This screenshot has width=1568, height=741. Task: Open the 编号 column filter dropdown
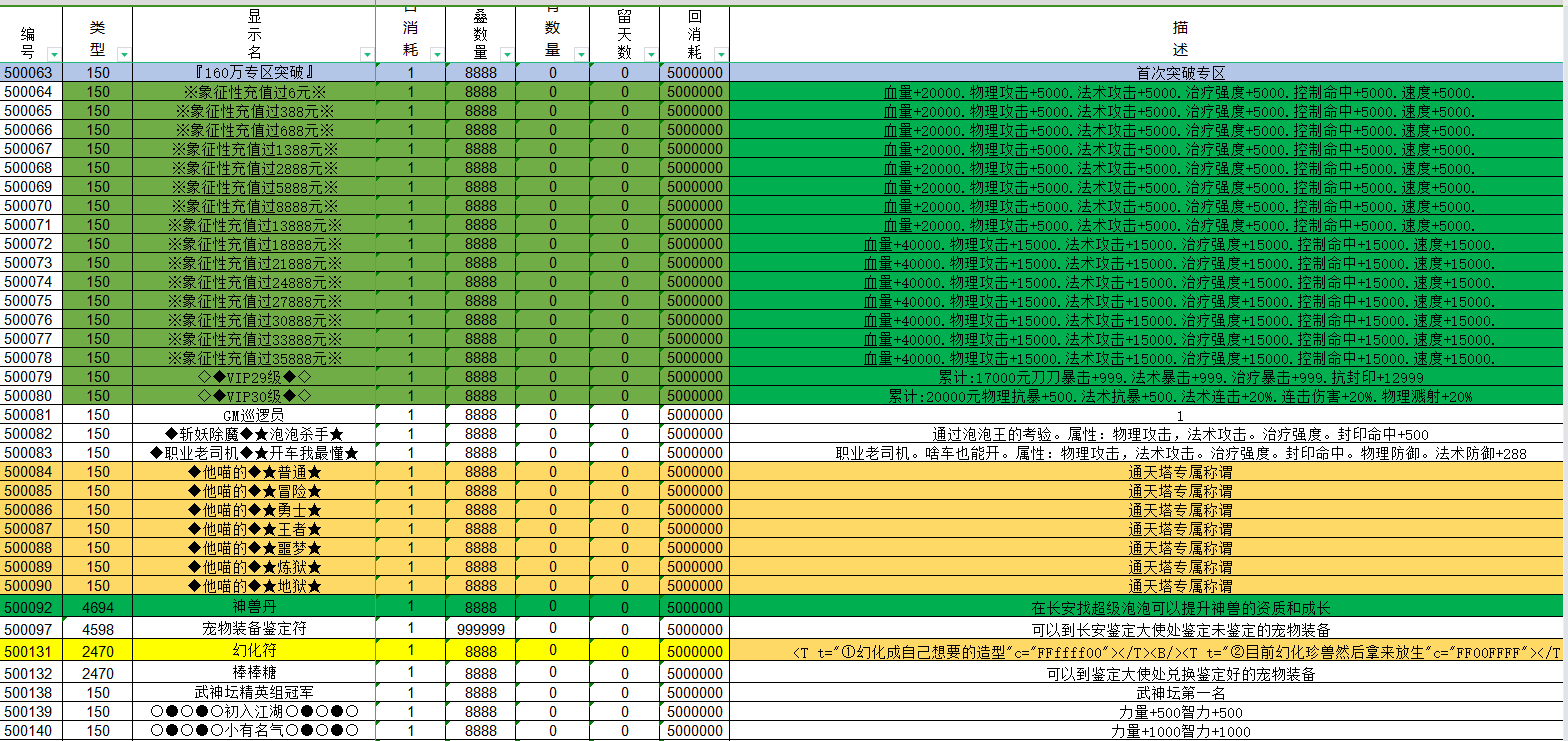pyautogui.click(x=54, y=54)
